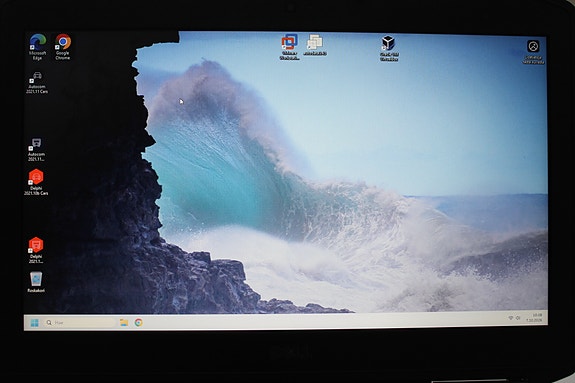Show the clock and date flyout
The image size is (575, 383).
(535, 317)
